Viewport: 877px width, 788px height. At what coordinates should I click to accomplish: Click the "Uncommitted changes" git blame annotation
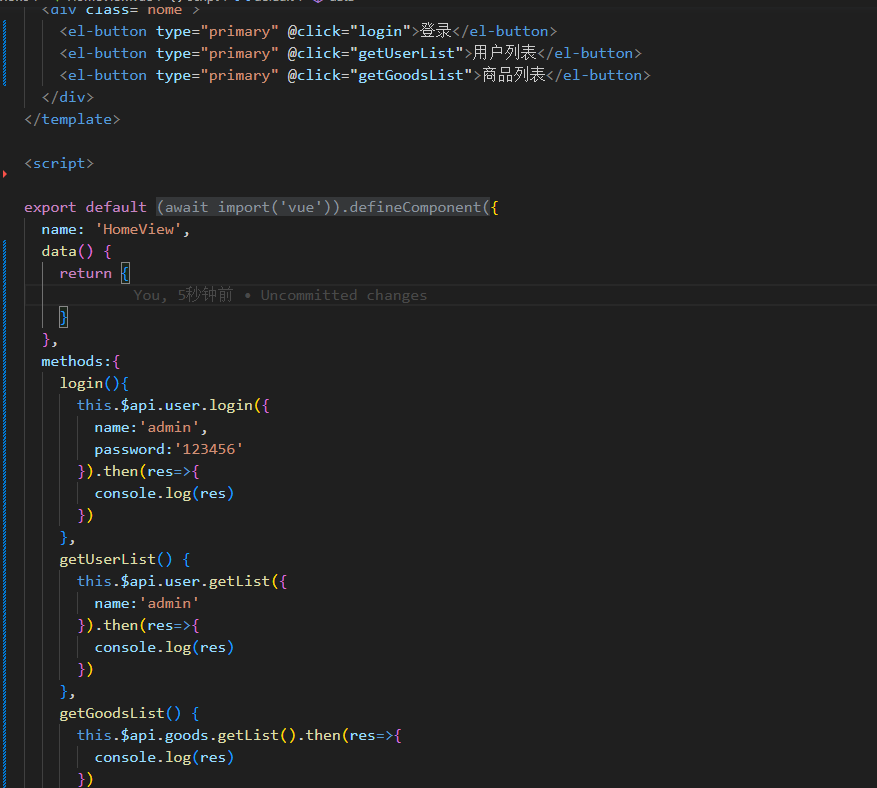tap(343, 295)
